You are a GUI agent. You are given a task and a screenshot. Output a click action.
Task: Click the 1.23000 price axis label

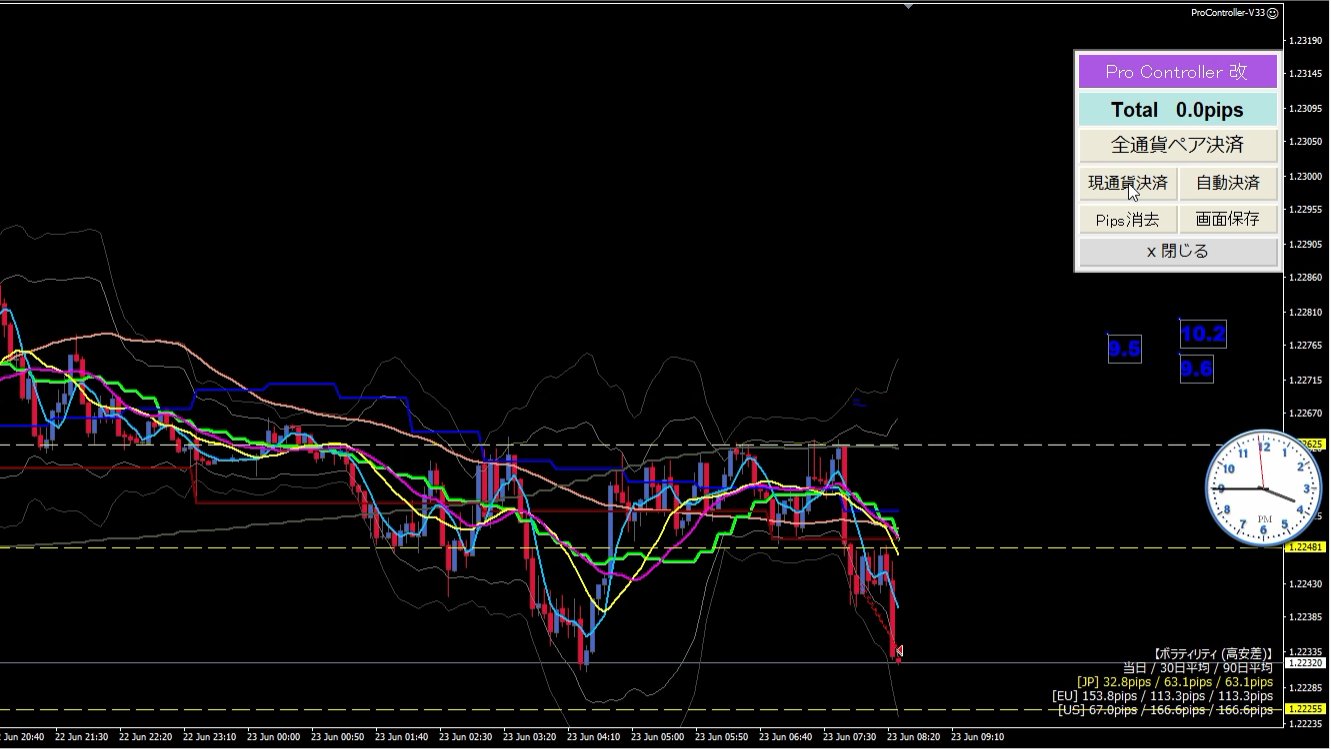[1304, 176]
